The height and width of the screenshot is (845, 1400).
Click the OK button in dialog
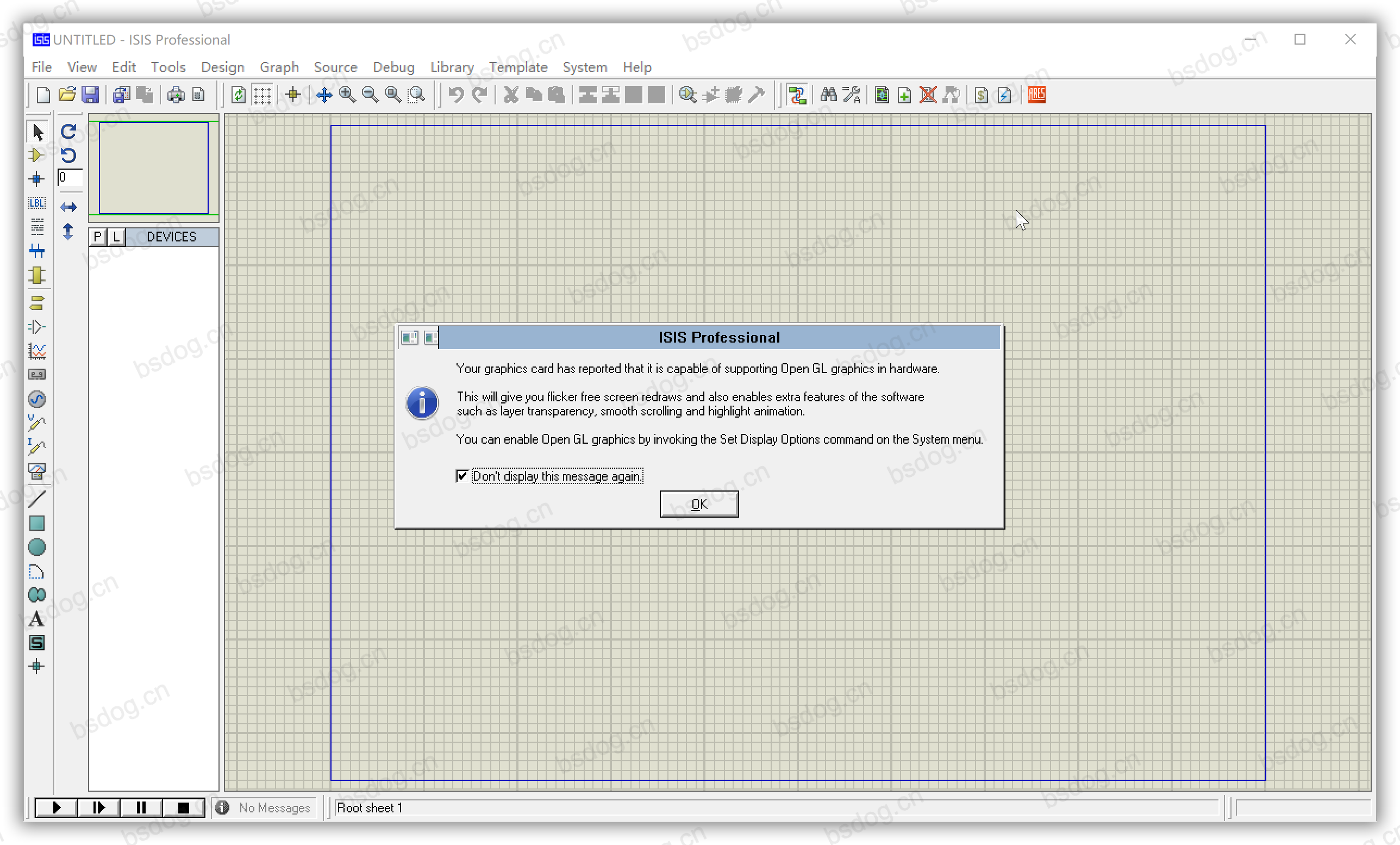tap(699, 504)
